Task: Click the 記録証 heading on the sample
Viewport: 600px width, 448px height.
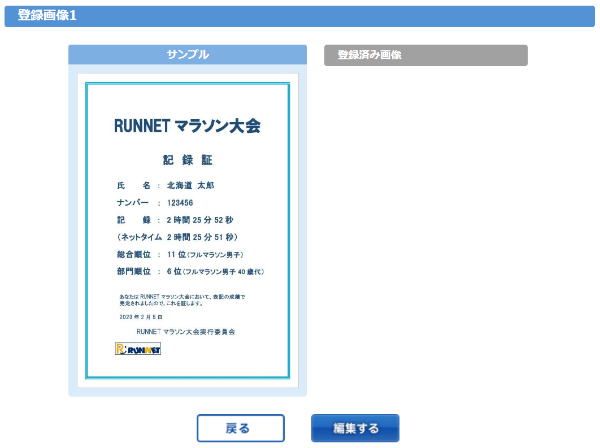Action: coord(187,160)
